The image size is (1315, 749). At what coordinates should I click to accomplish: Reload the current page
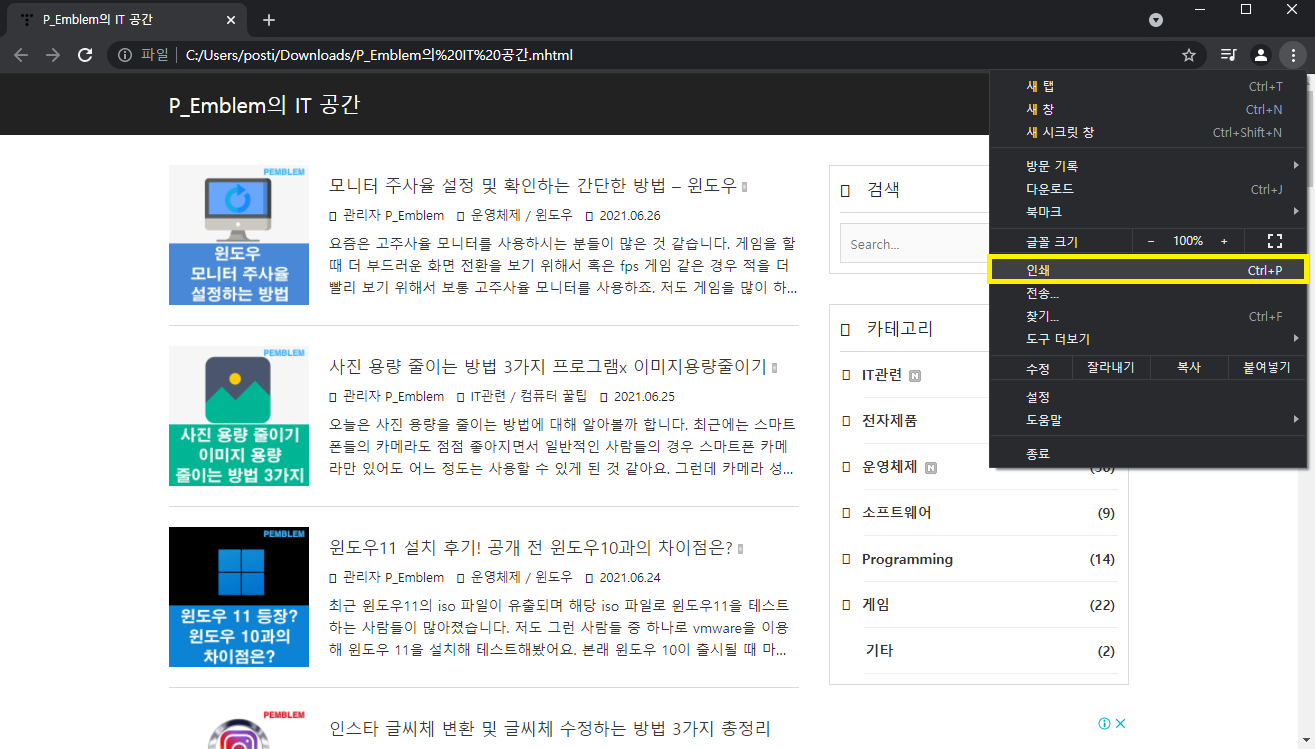click(x=84, y=55)
